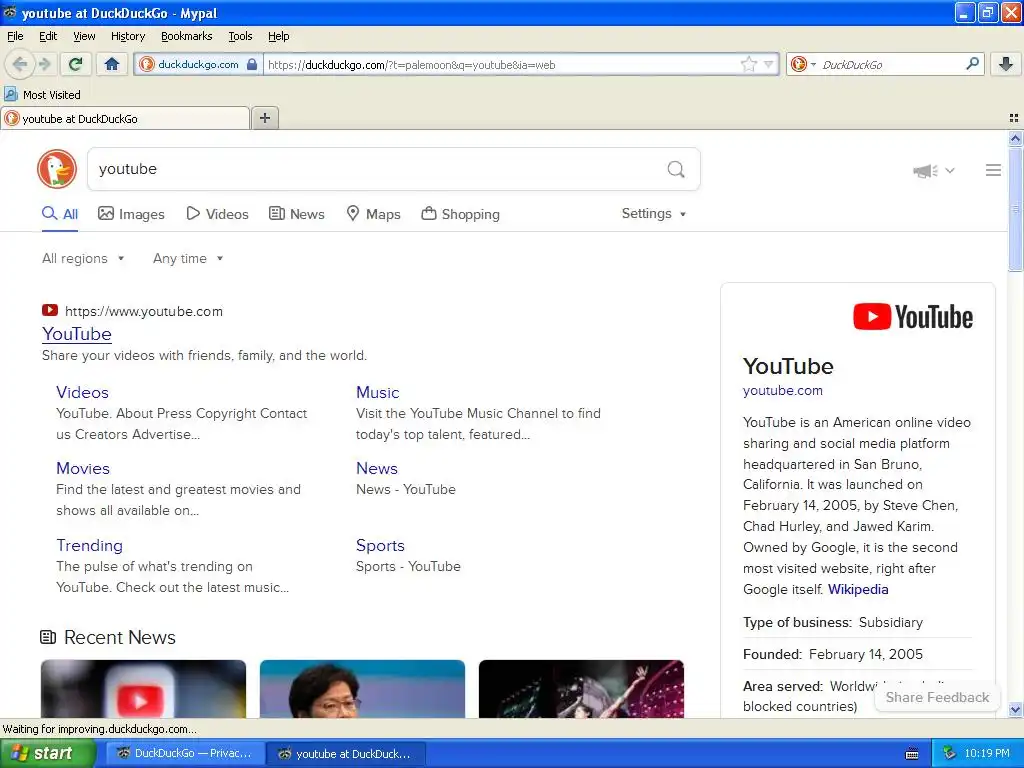The height and width of the screenshot is (768, 1024).
Task: Open the news thumbnail showing a dancer
Action: pyautogui.click(x=581, y=689)
